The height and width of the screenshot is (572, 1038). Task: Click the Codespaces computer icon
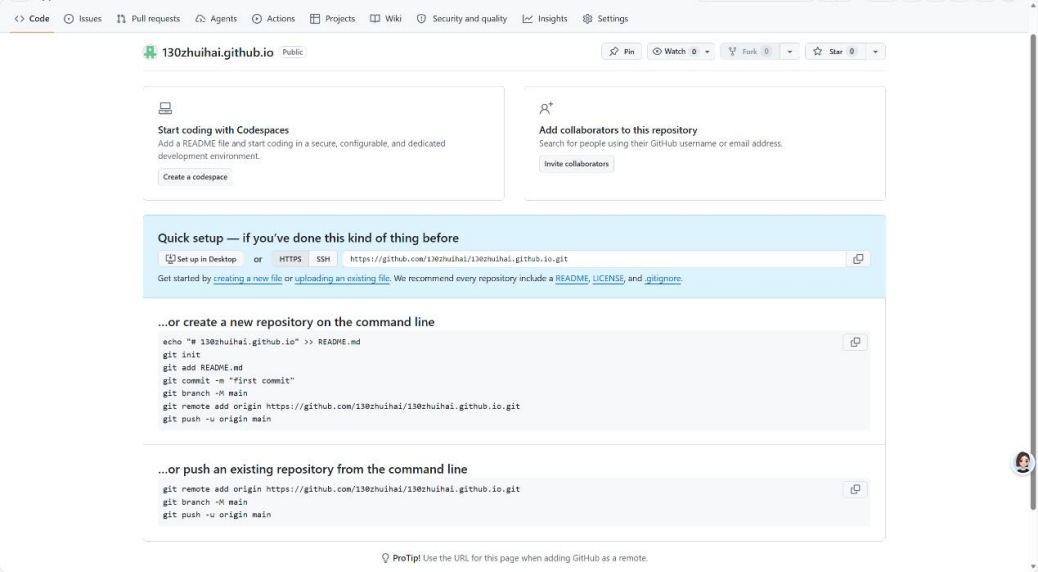click(x=165, y=108)
